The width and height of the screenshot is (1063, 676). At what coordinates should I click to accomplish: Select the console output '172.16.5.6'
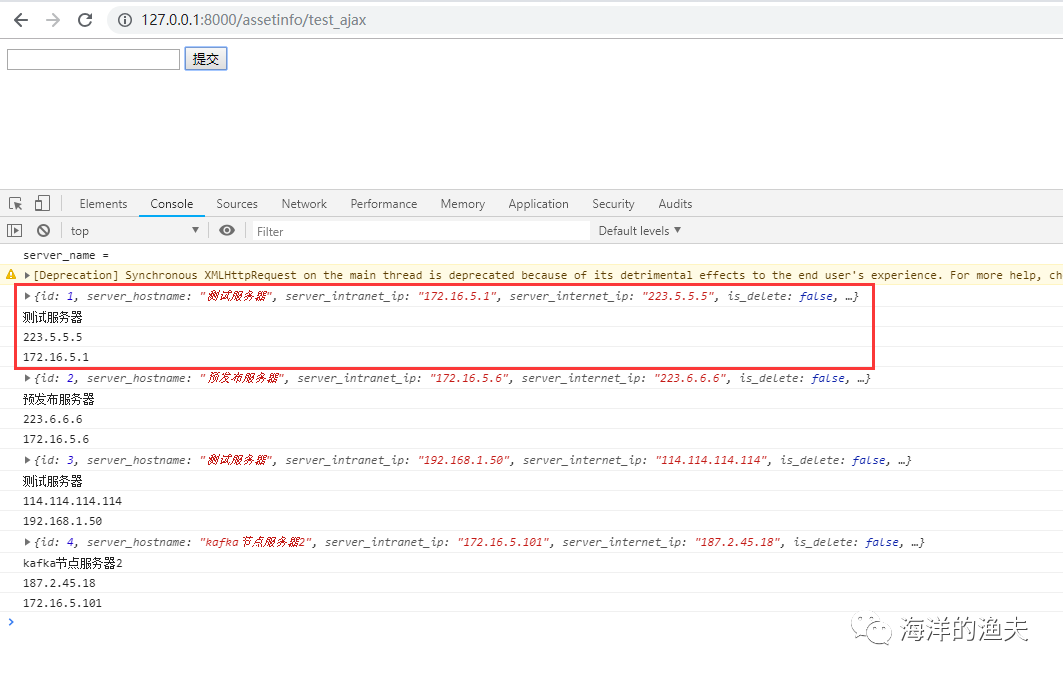56,439
